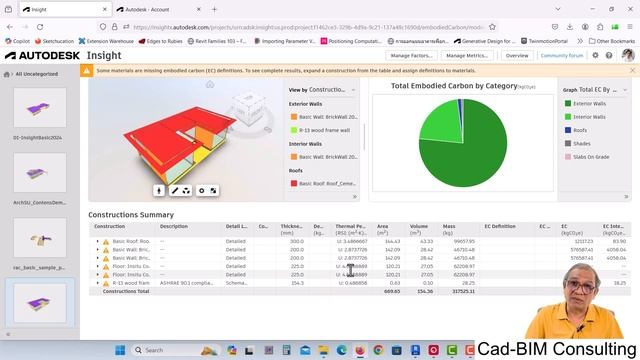The image size is (640, 360).
Task: Open the Firefox downloads icon
Action: tap(570, 27)
